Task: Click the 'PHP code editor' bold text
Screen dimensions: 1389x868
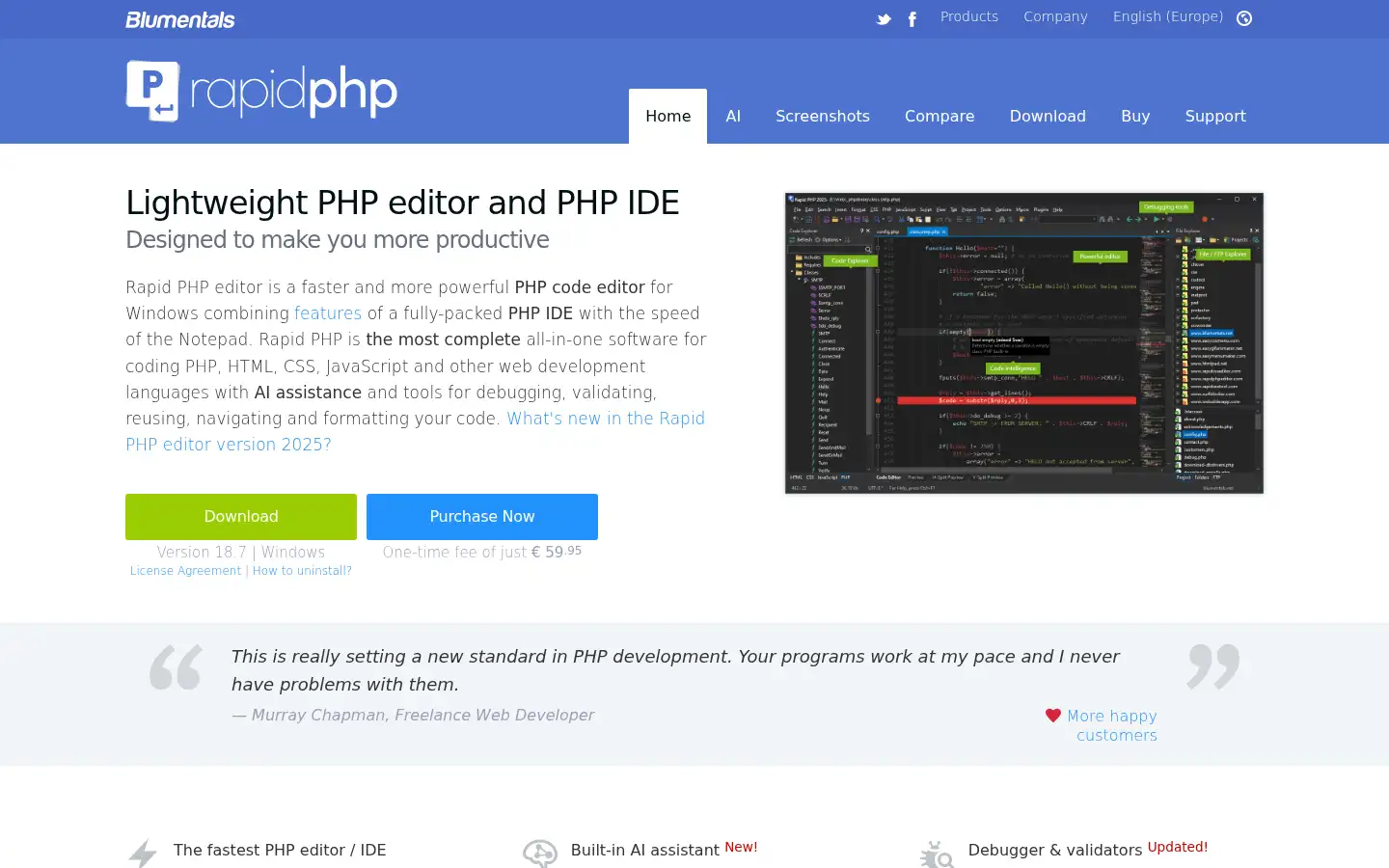Action: 580,287
